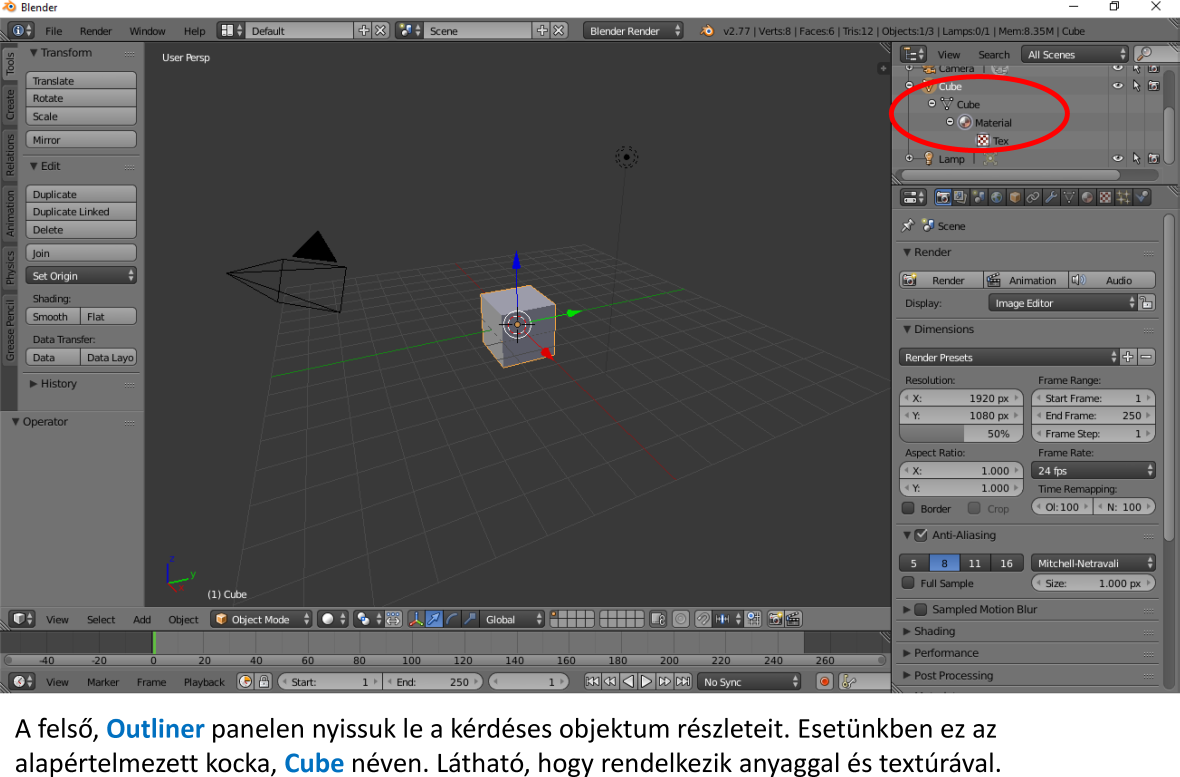Click the OpenGL render image icon
This screenshot has height=777, width=1180.
point(775,619)
